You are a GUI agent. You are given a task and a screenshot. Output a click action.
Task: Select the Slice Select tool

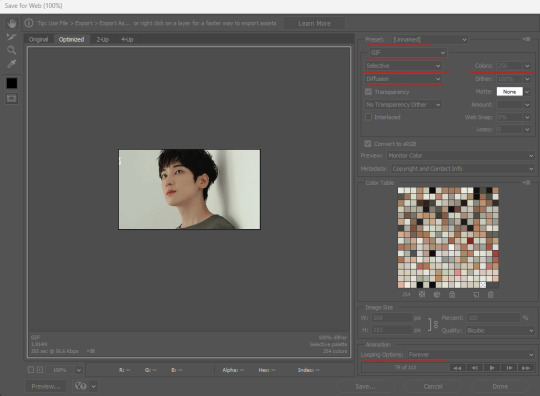pyautogui.click(x=12, y=37)
